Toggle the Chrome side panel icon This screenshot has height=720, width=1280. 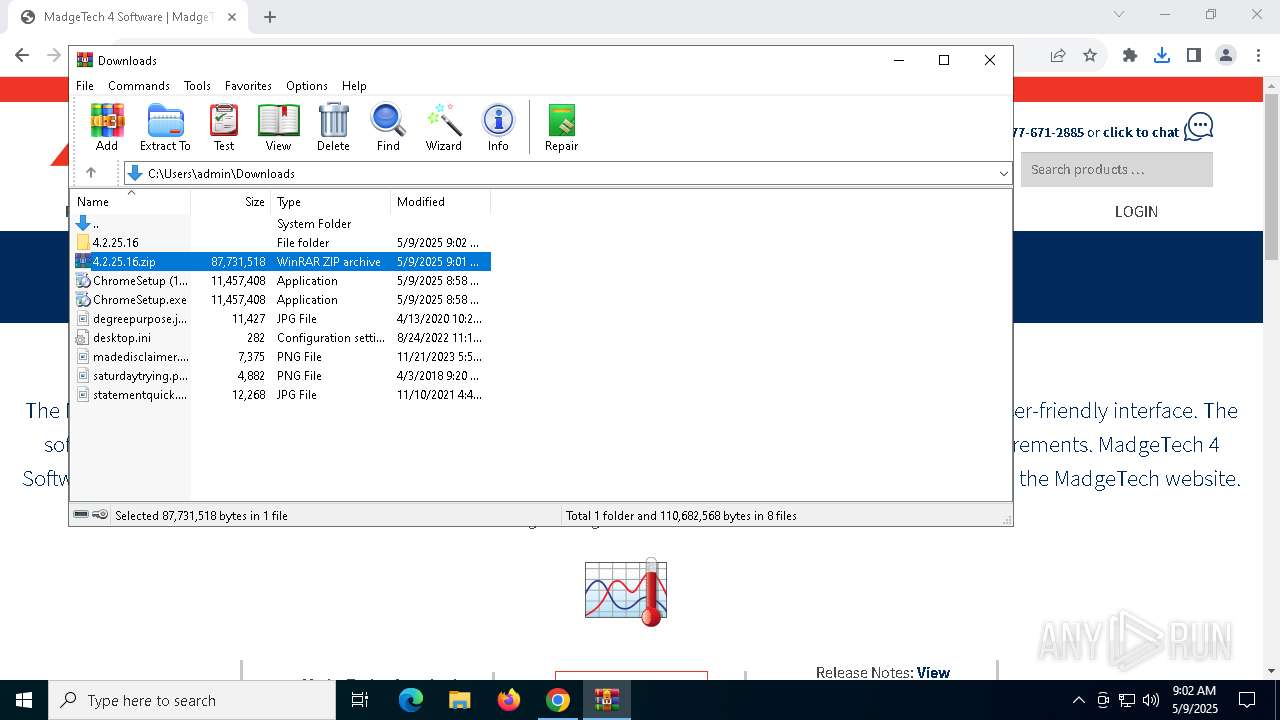1194,55
